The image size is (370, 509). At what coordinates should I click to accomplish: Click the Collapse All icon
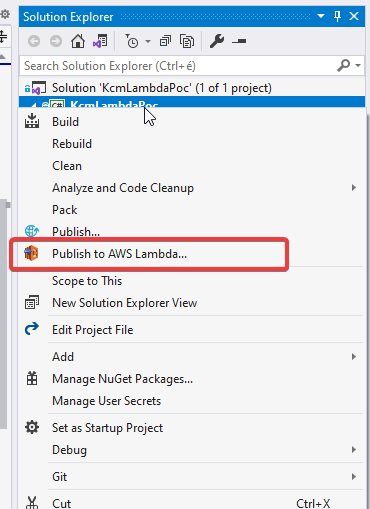pos(165,41)
